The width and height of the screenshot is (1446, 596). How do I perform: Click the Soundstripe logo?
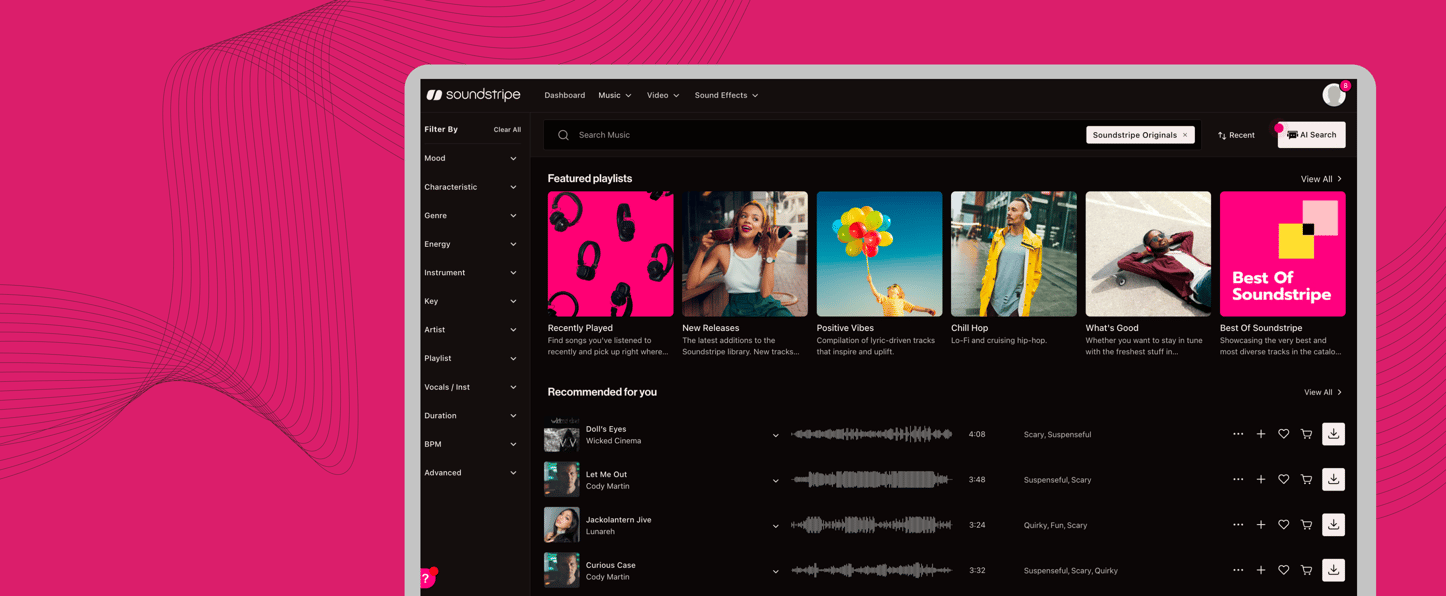[474, 95]
